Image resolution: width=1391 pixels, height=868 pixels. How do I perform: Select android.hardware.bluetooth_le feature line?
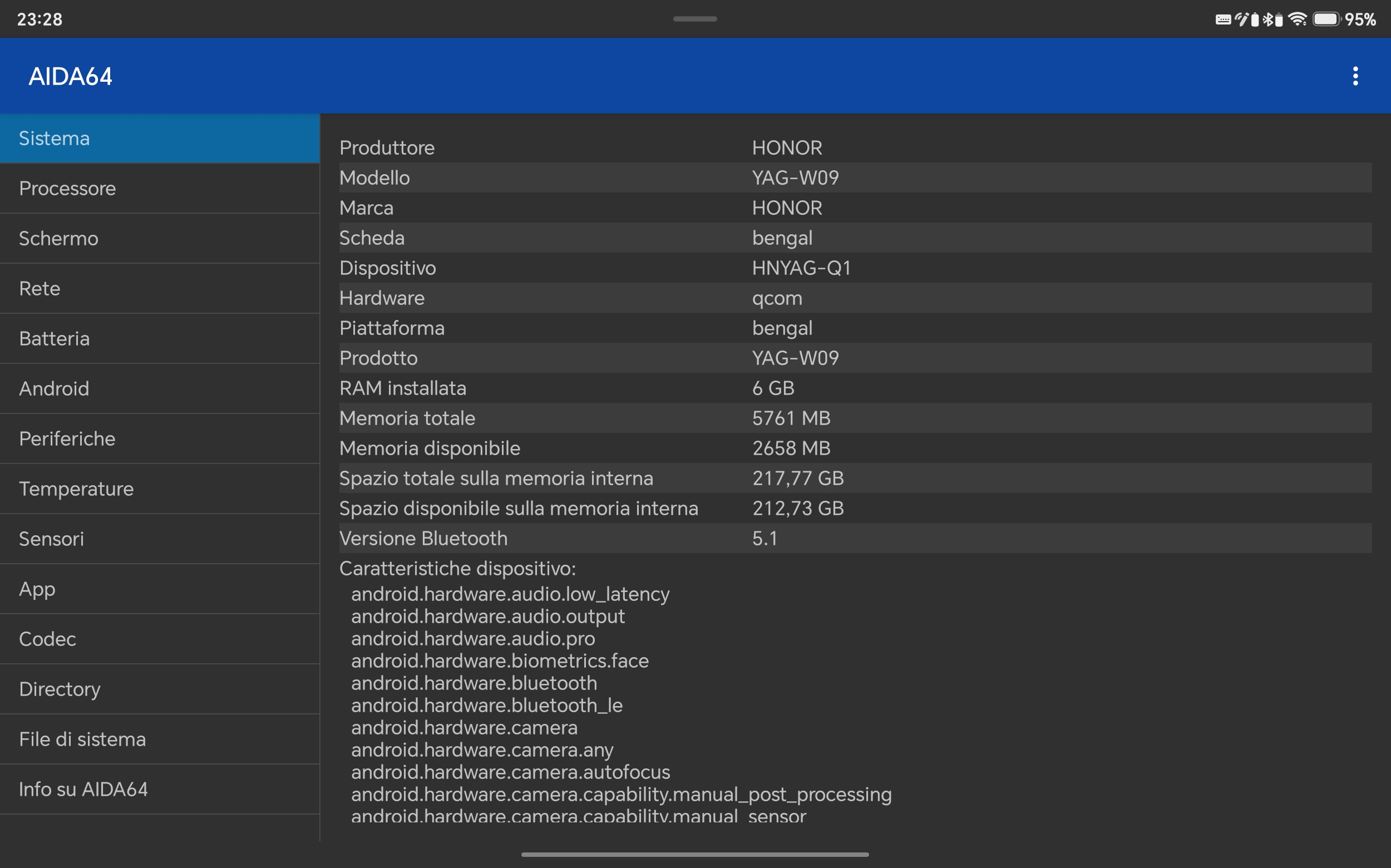[x=487, y=706]
